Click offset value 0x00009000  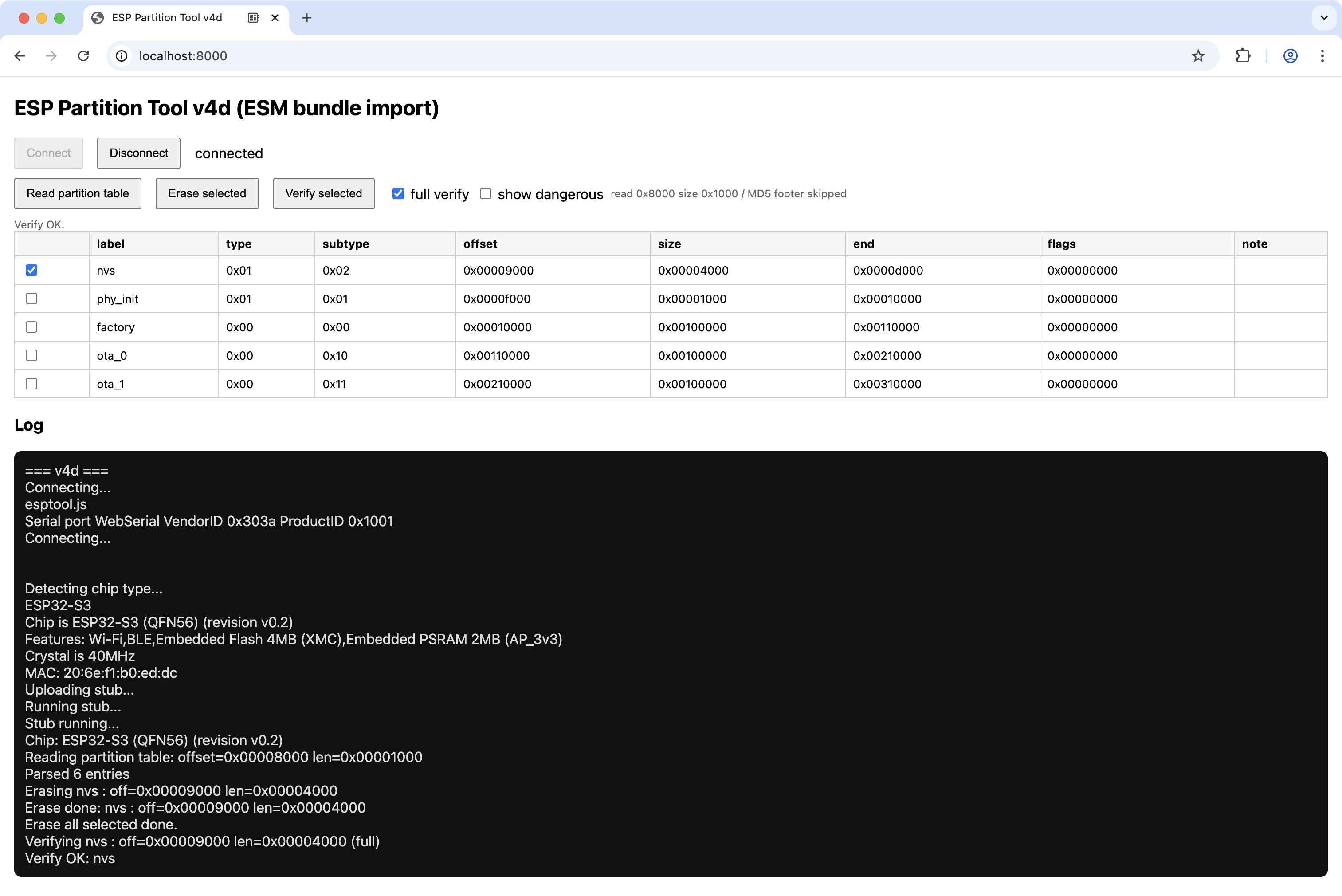pyautogui.click(x=498, y=270)
